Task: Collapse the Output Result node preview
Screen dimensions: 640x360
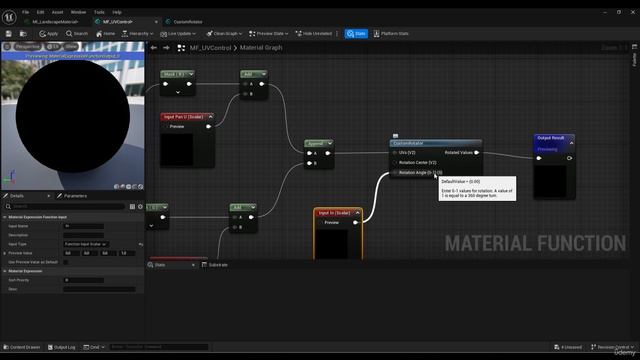Action: point(571,143)
